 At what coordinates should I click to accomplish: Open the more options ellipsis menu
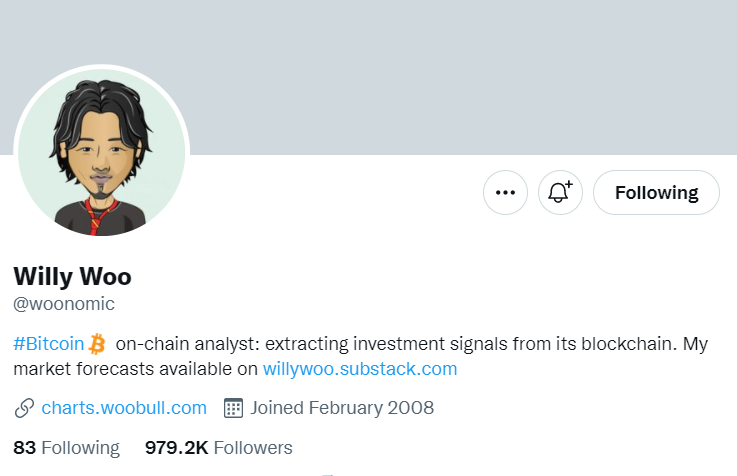(505, 193)
